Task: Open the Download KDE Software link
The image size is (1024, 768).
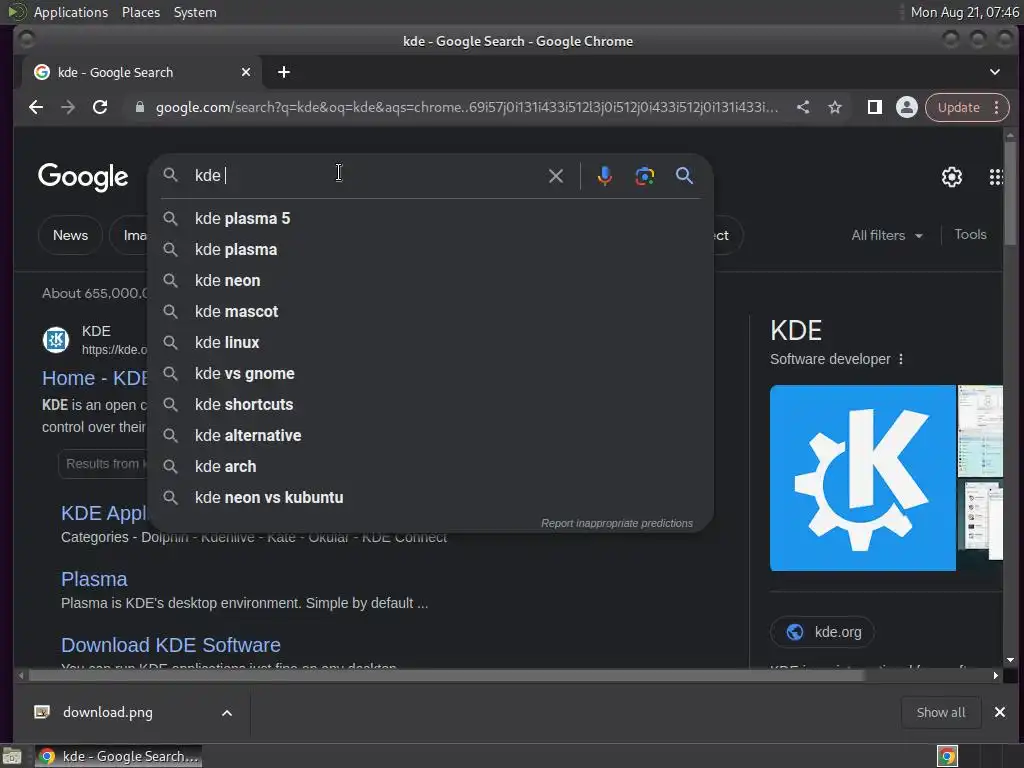Action: coord(170,645)
